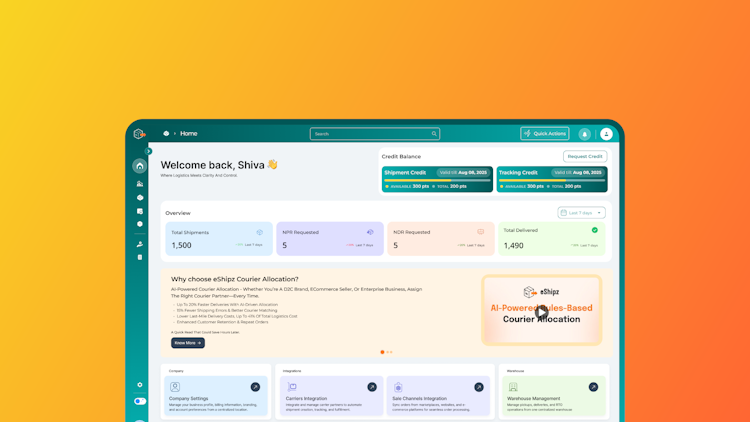The width and height of the screenshot is (750, 422).
Task: Click the Total Delivered green checkmark
Action: point(595,230)
